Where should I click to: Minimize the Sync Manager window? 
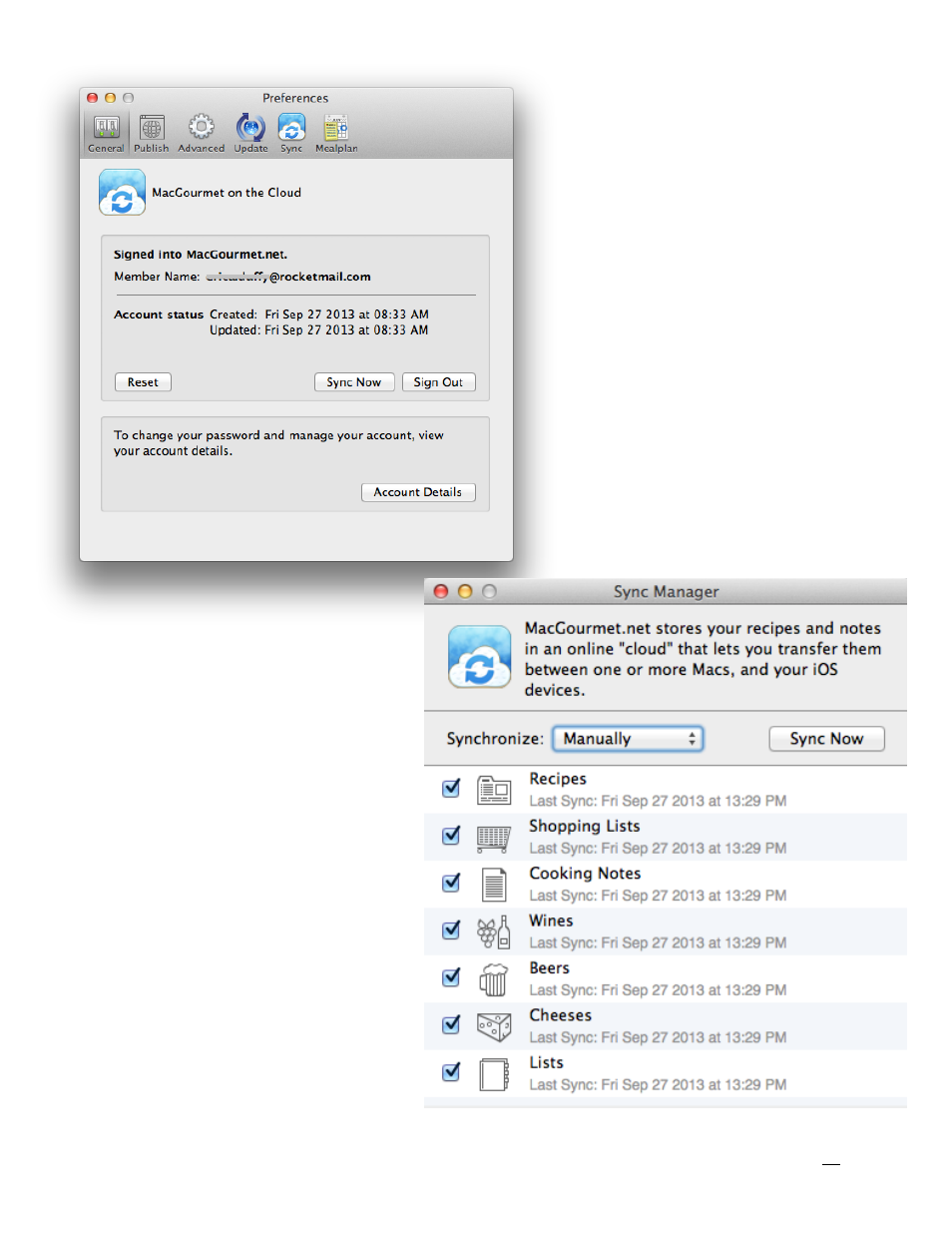(x=465, y=591)
